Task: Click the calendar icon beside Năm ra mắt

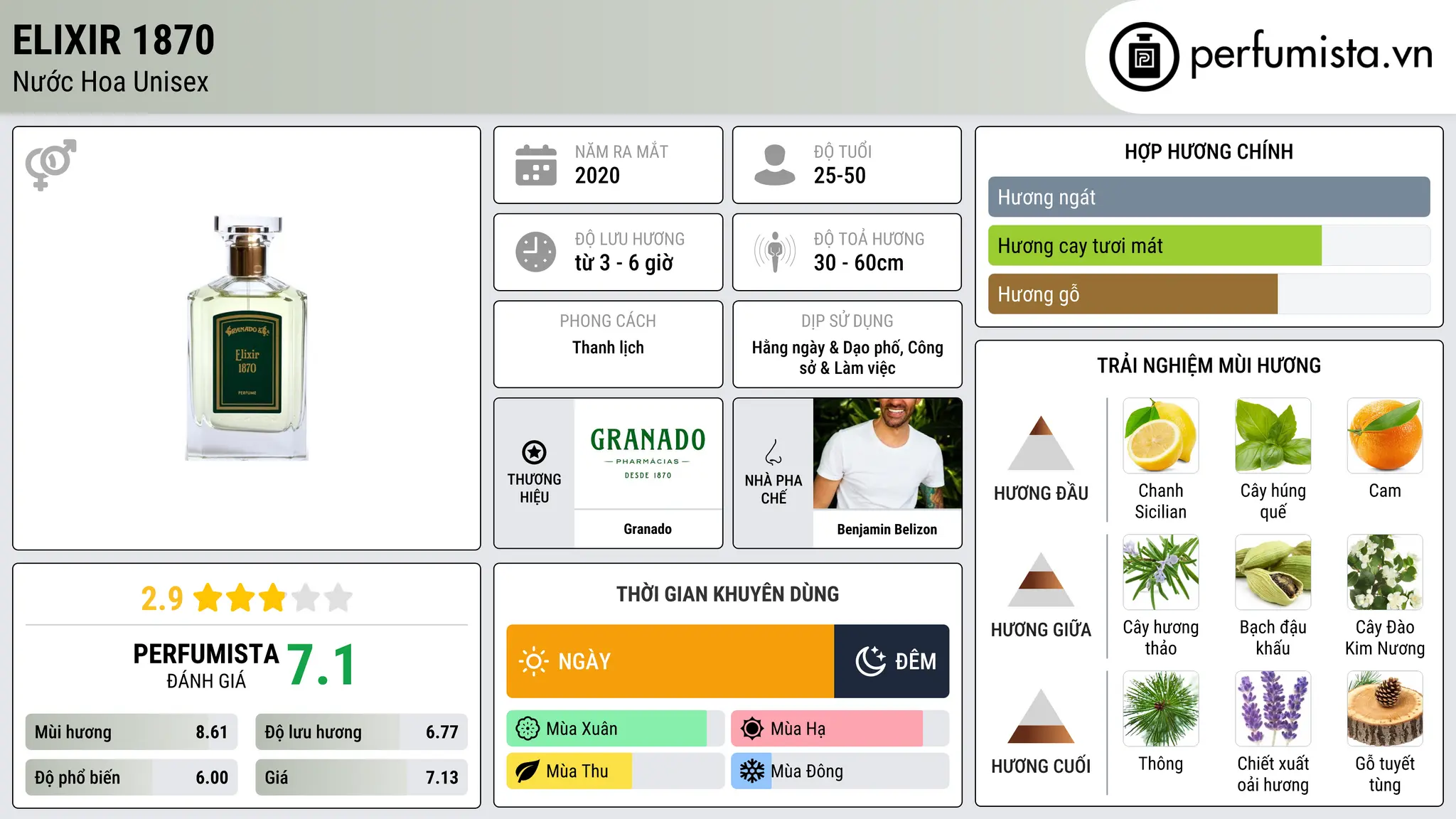Action: tap(536, 165)
